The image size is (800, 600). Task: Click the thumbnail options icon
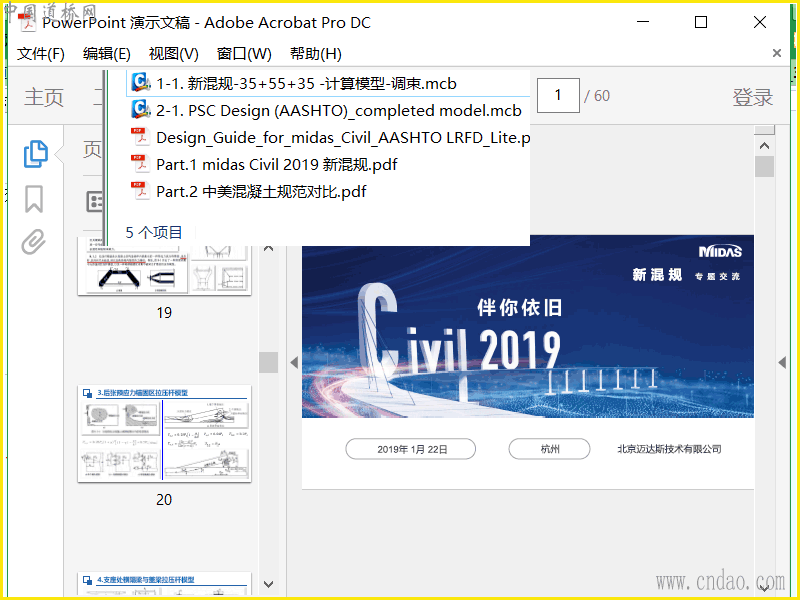95,202
